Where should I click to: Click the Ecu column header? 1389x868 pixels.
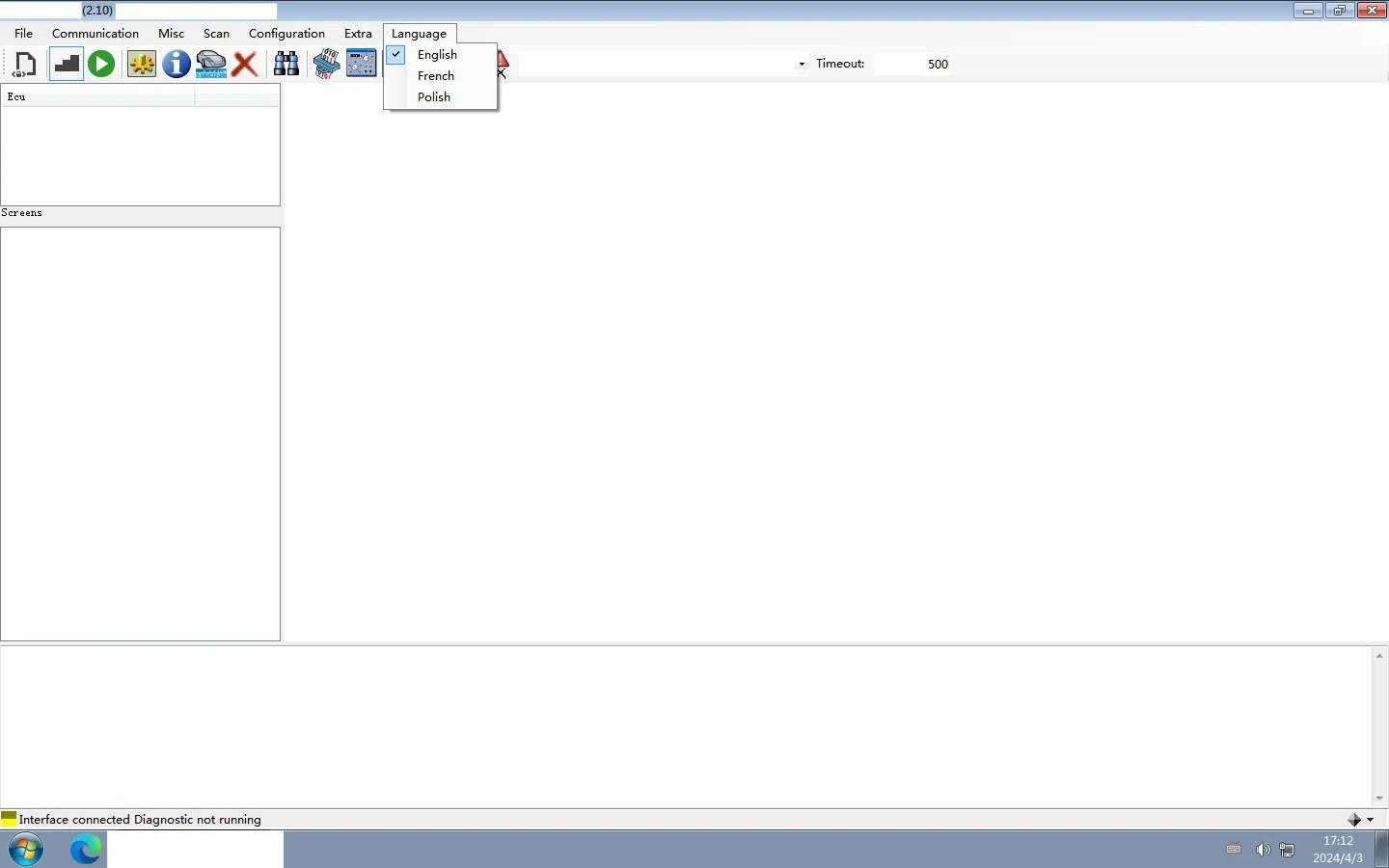[x=96, y=96]
